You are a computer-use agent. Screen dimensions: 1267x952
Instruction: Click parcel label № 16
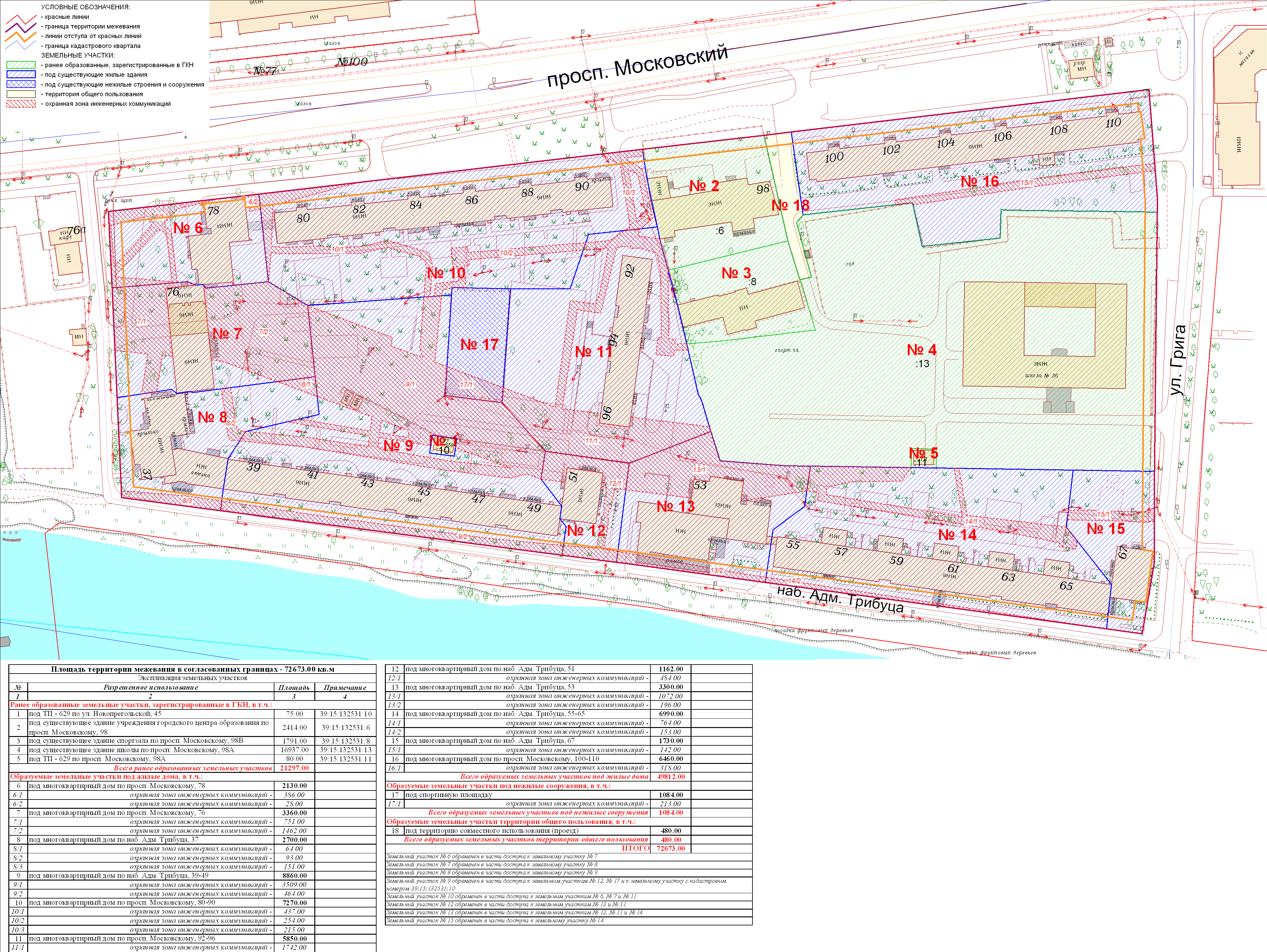980,182
